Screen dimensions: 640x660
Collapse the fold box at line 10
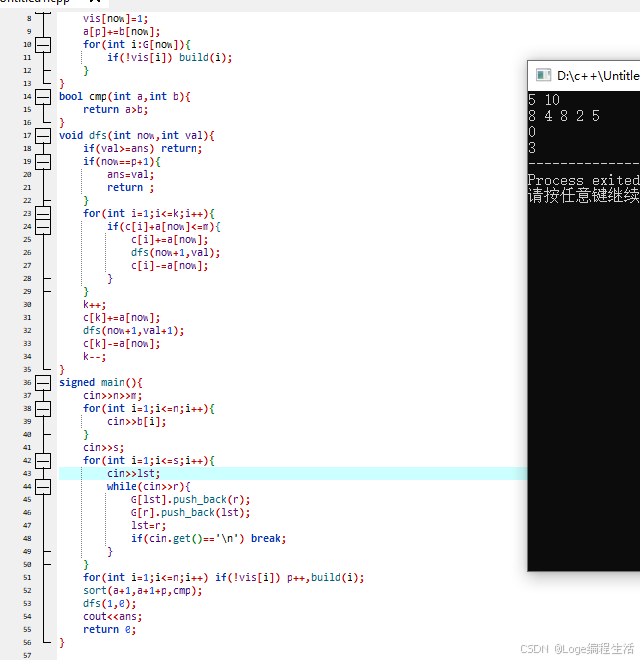pos(43,45)
